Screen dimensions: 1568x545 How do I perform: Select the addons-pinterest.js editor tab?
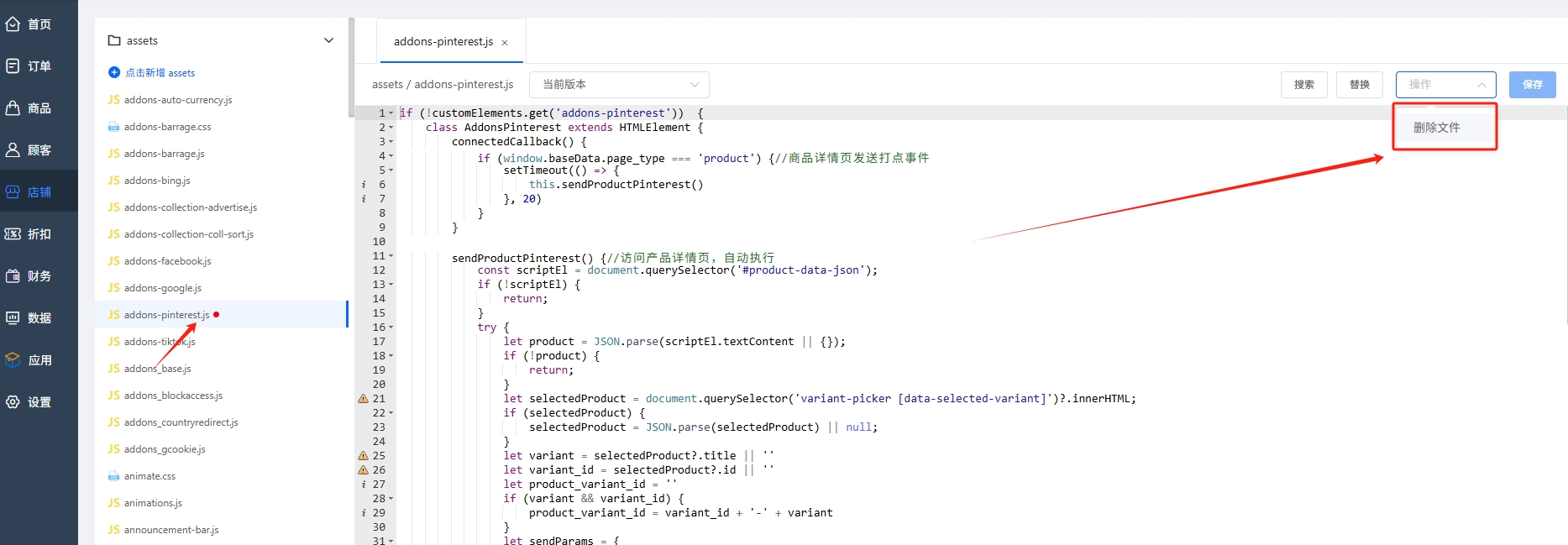[443, 42]
